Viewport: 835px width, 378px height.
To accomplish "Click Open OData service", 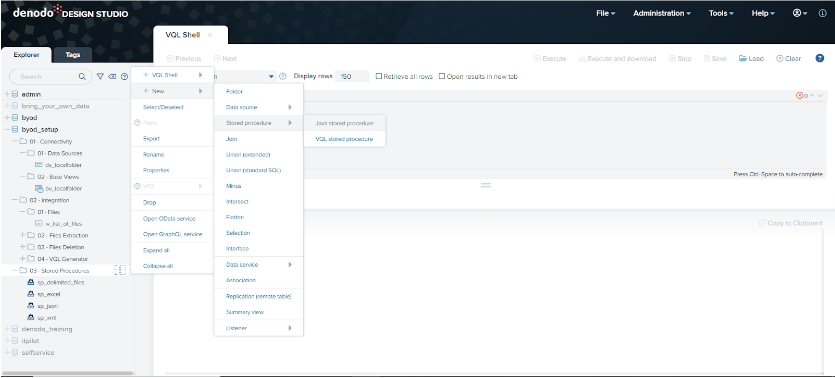I will point(172,218).
